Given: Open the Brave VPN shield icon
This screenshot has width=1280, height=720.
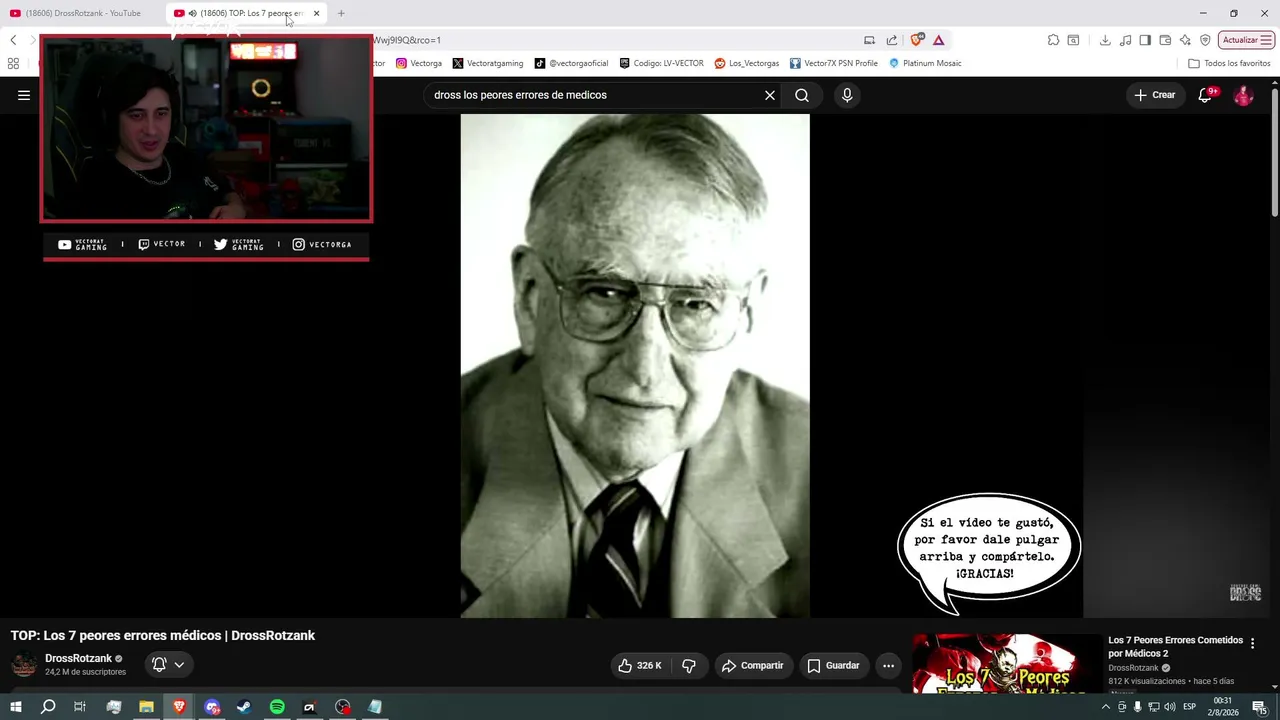Looking at the screenshot, I should [1205, 40].
